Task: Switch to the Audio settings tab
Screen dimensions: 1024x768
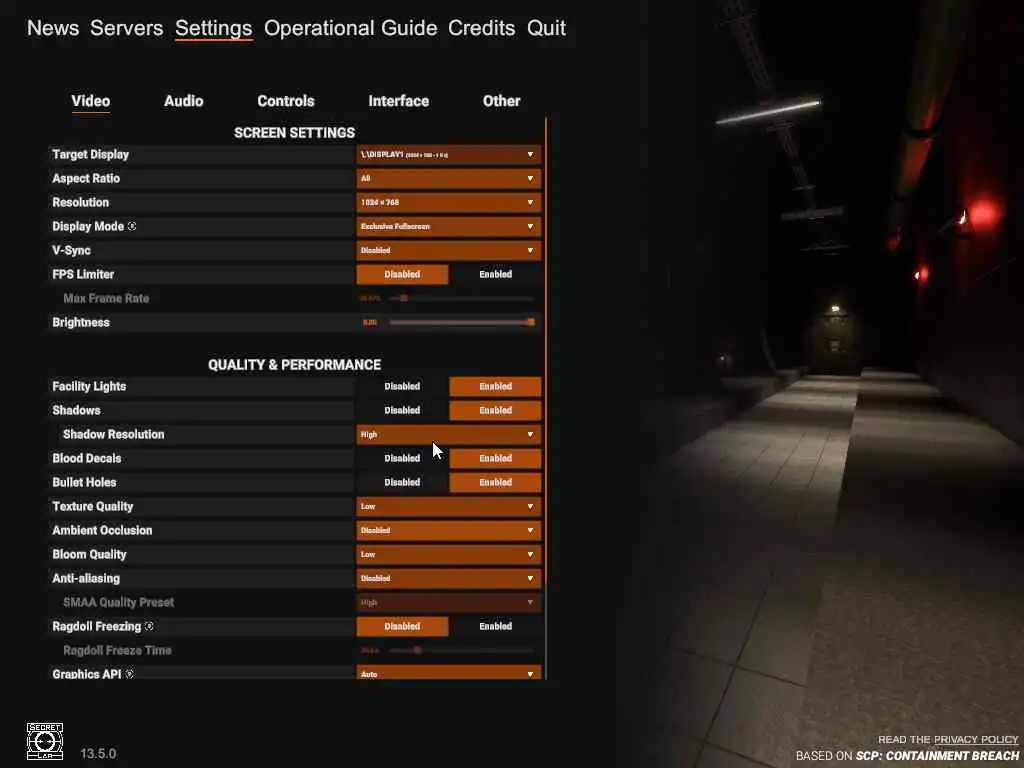Action: (x=184, y=101)
